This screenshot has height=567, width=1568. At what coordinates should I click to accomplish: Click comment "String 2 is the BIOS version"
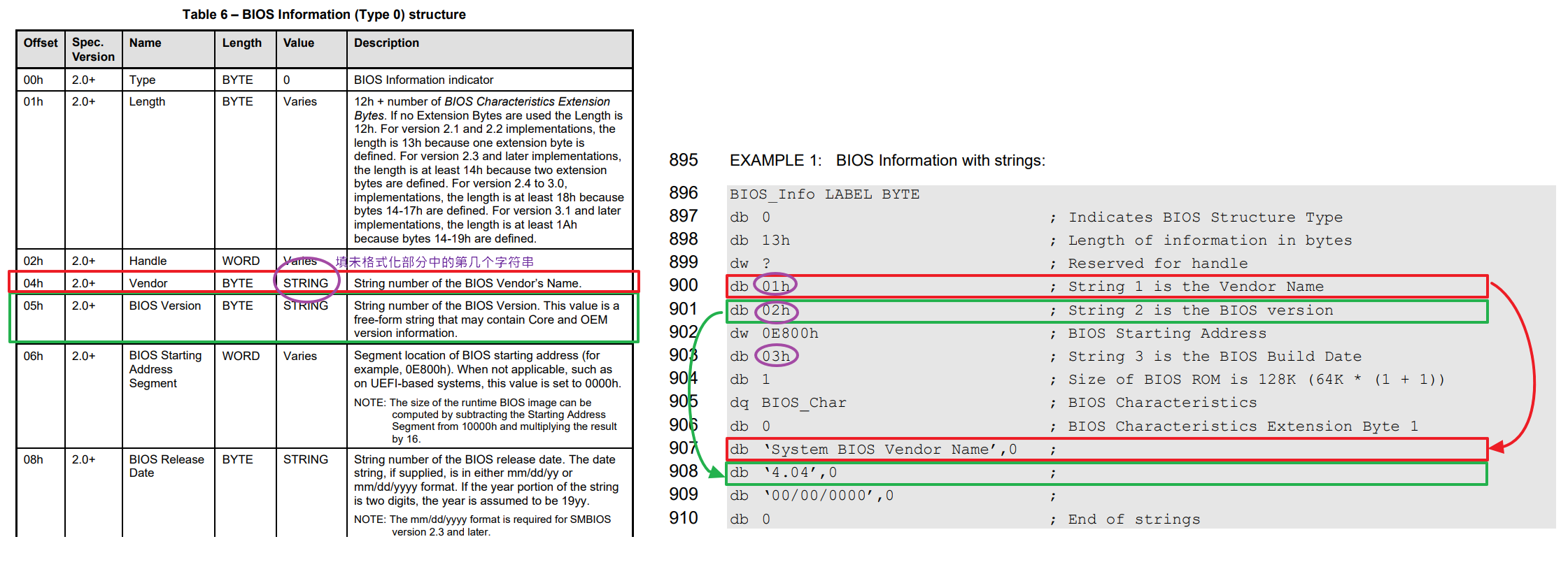coord(1201,310)
